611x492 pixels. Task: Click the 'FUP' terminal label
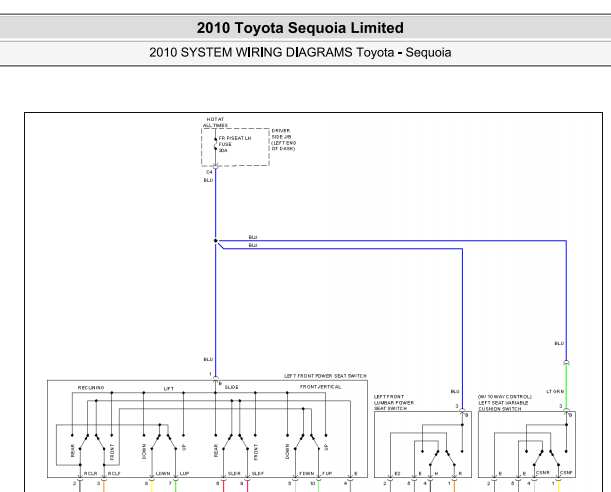pyautogui.click(x=327, y=474)
